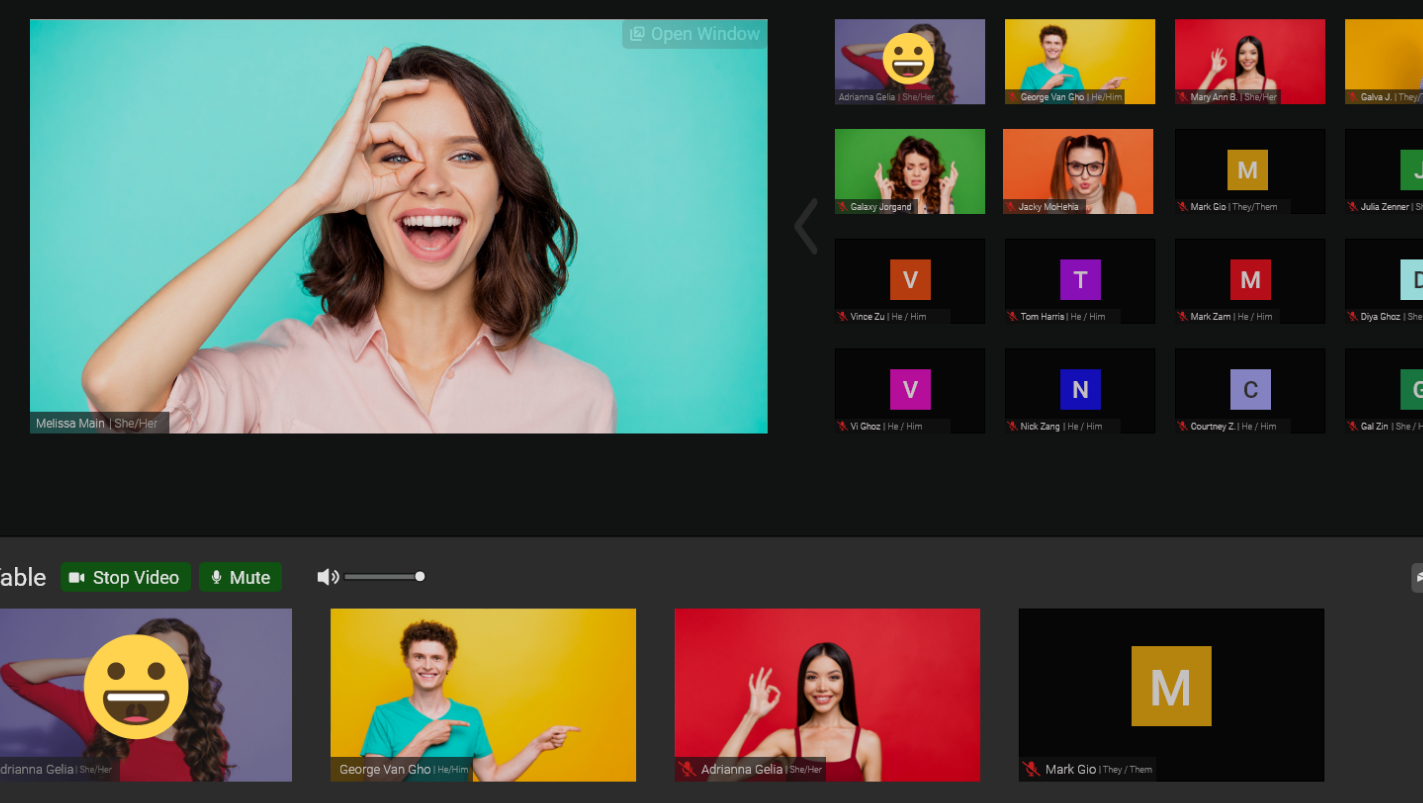Click the speaker volume icon
The height and width of the screenshot is (803, 1423).
tap(327, 576)
